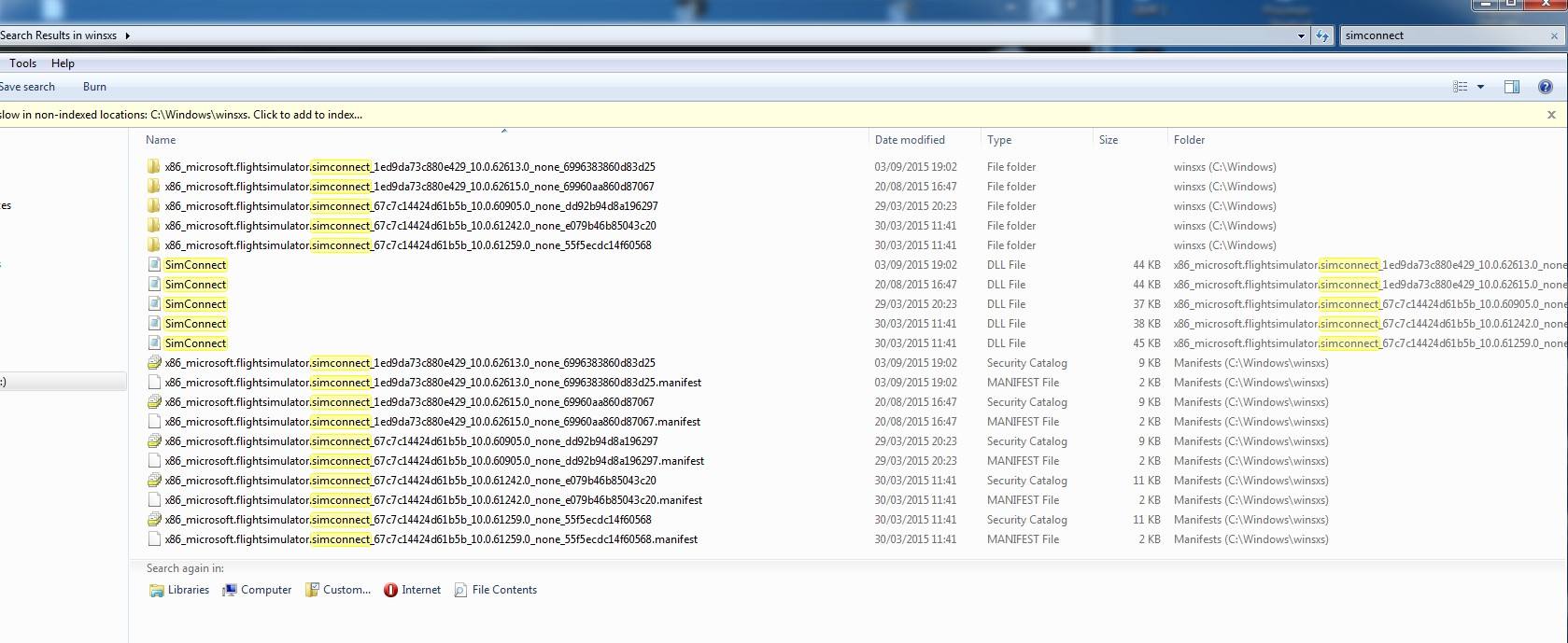Expand breadcrumb arrow after Search Results in winsxs

[x=128, y=35]
